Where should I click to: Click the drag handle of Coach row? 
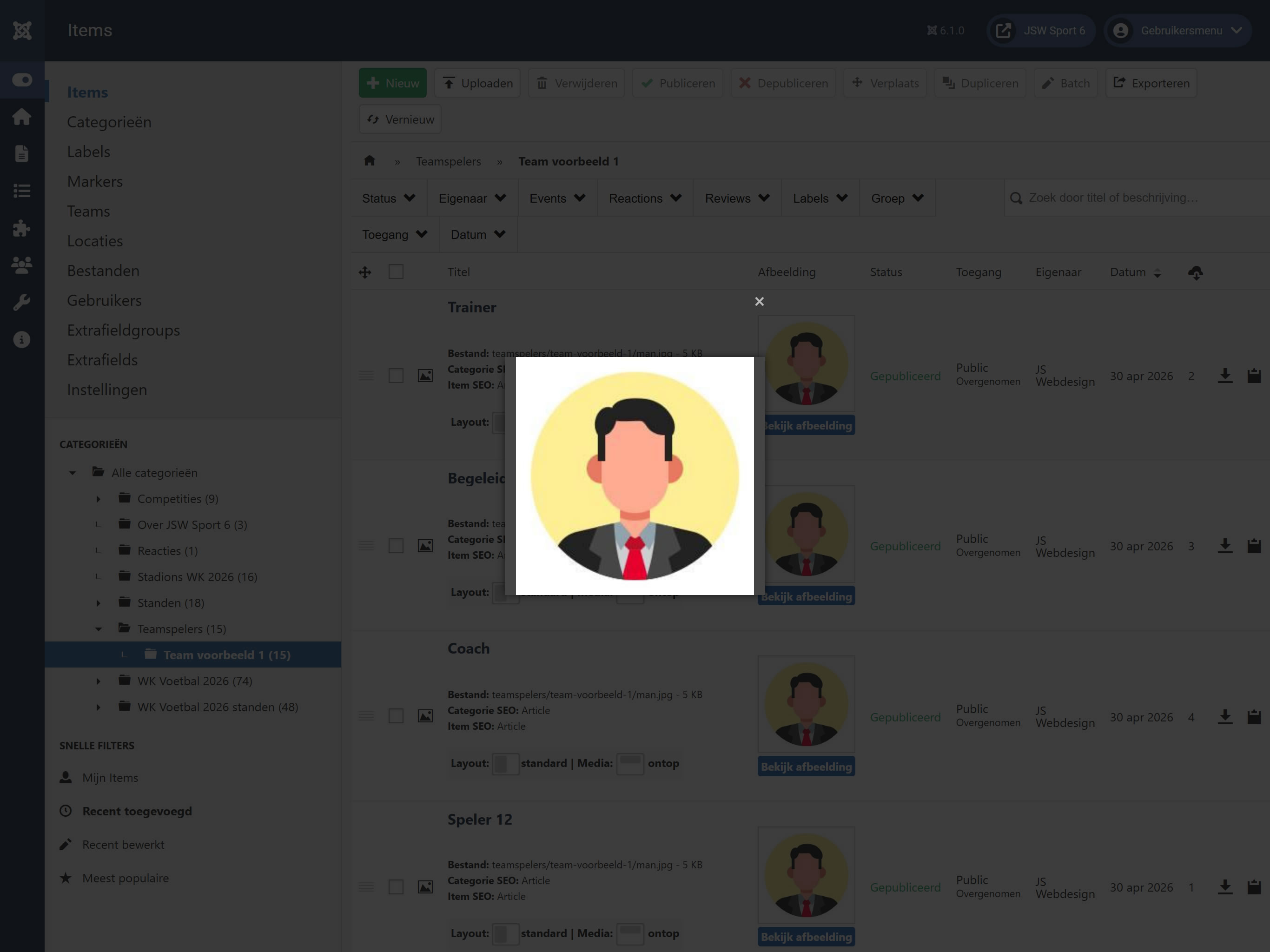click(x=366, y=716)
